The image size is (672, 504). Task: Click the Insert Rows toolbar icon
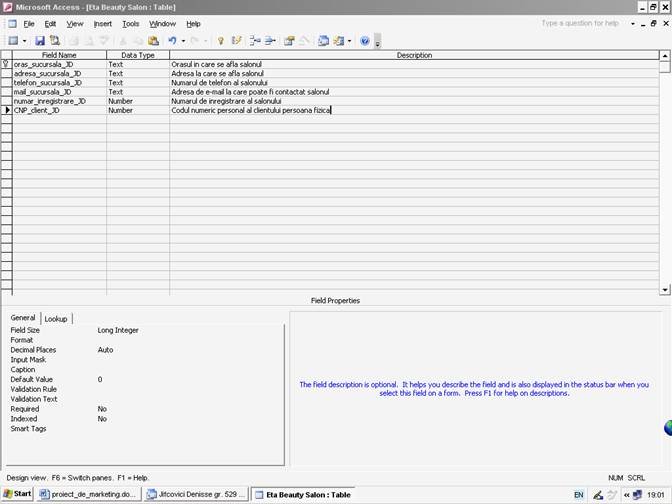coord(255,41)
